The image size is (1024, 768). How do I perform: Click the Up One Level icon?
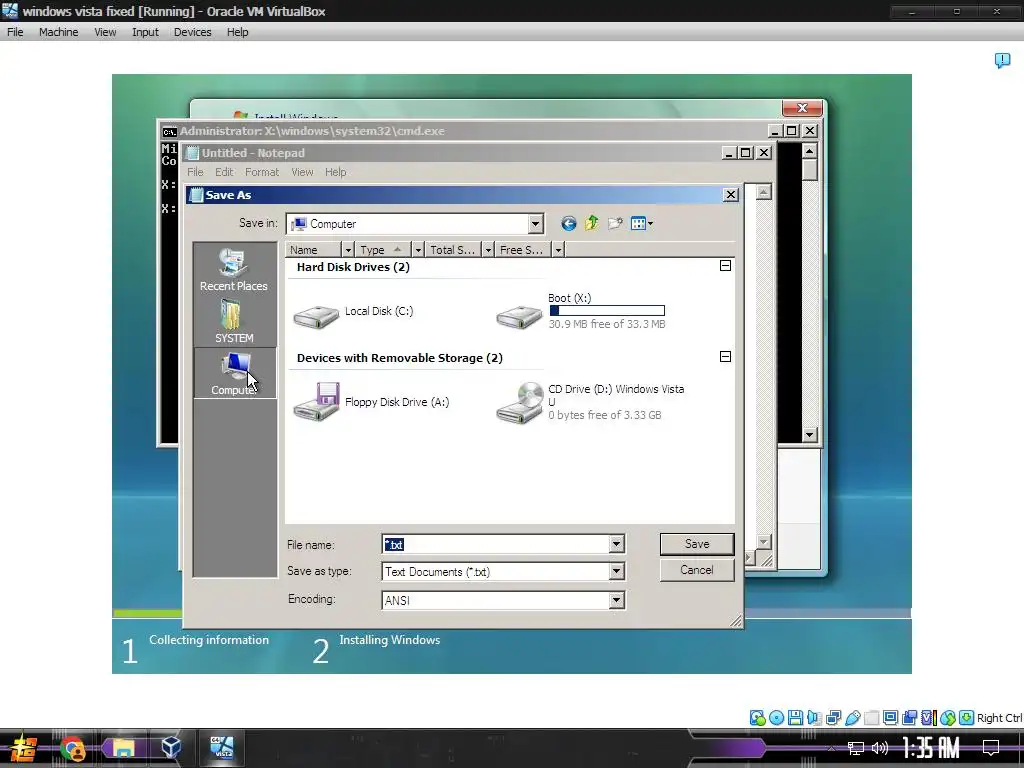[x=592, y=223]
